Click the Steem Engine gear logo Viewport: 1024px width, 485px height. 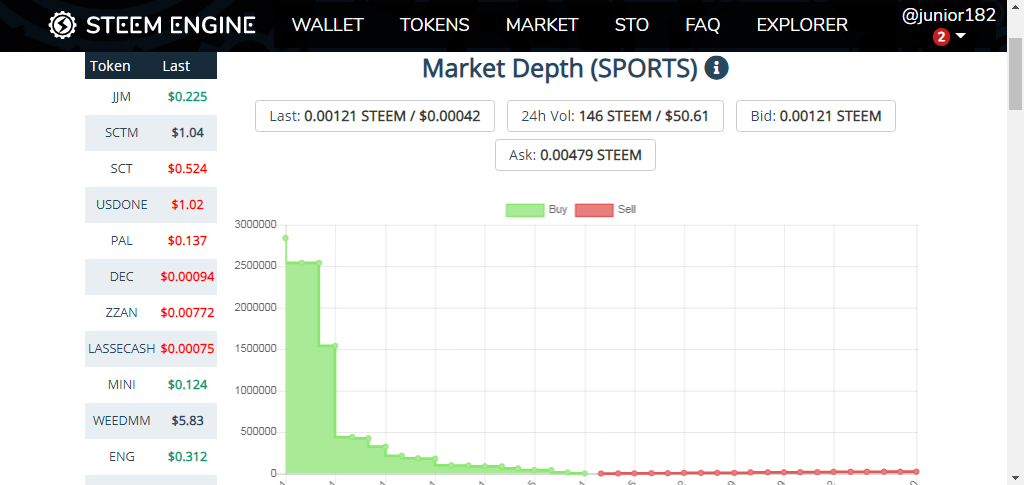click(x=63, y=25)
